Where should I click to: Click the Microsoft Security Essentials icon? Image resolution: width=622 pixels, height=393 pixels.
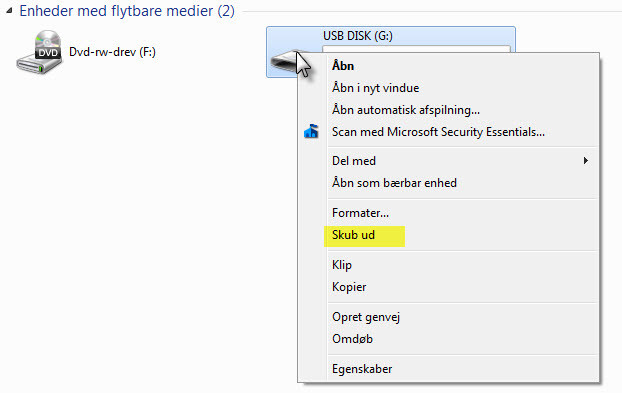[311, 131]
